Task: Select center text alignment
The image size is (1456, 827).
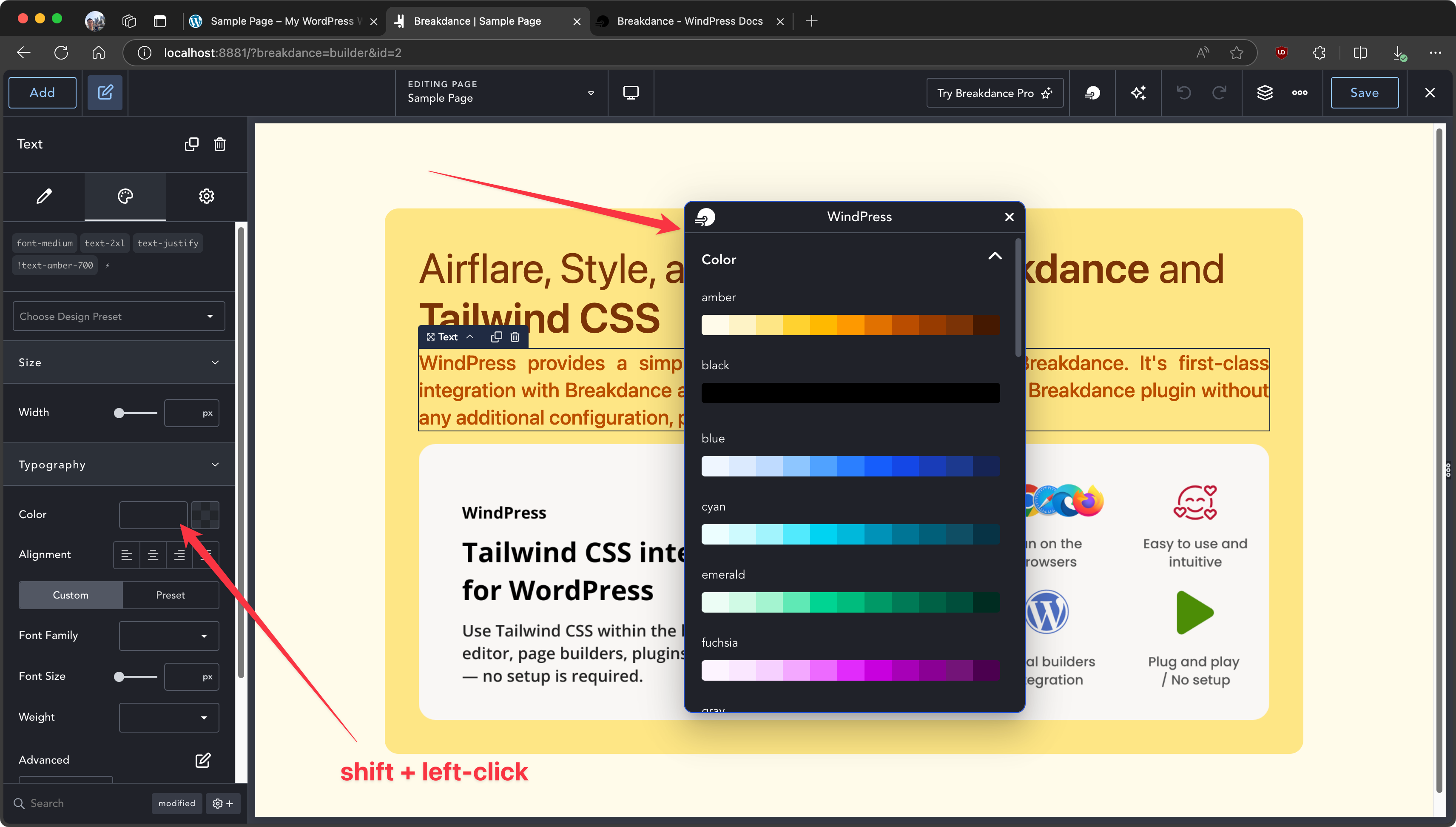Action: pos(153,555)
